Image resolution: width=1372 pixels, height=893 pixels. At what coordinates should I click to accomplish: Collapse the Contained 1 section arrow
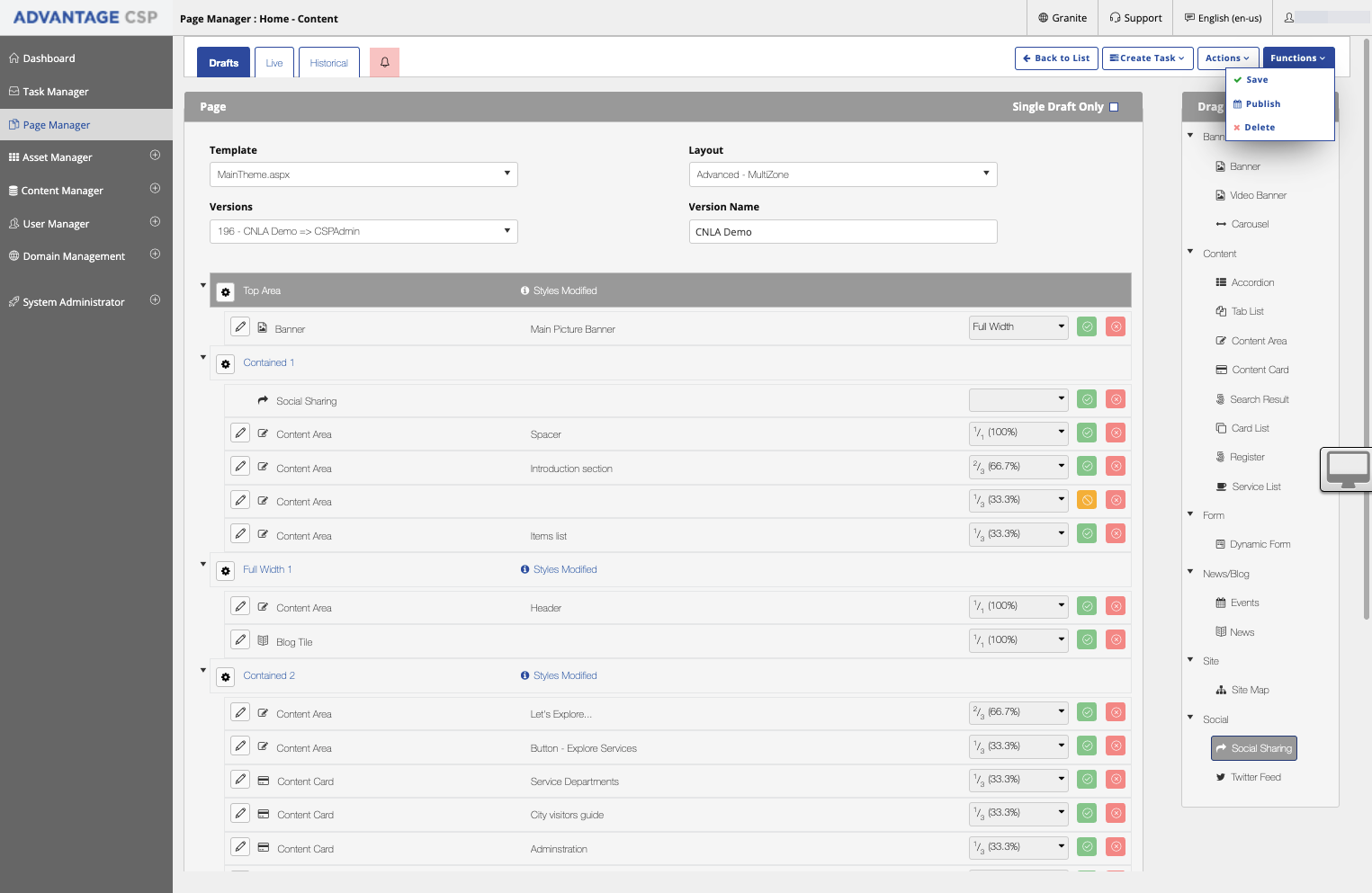click(x=203, y=357)
